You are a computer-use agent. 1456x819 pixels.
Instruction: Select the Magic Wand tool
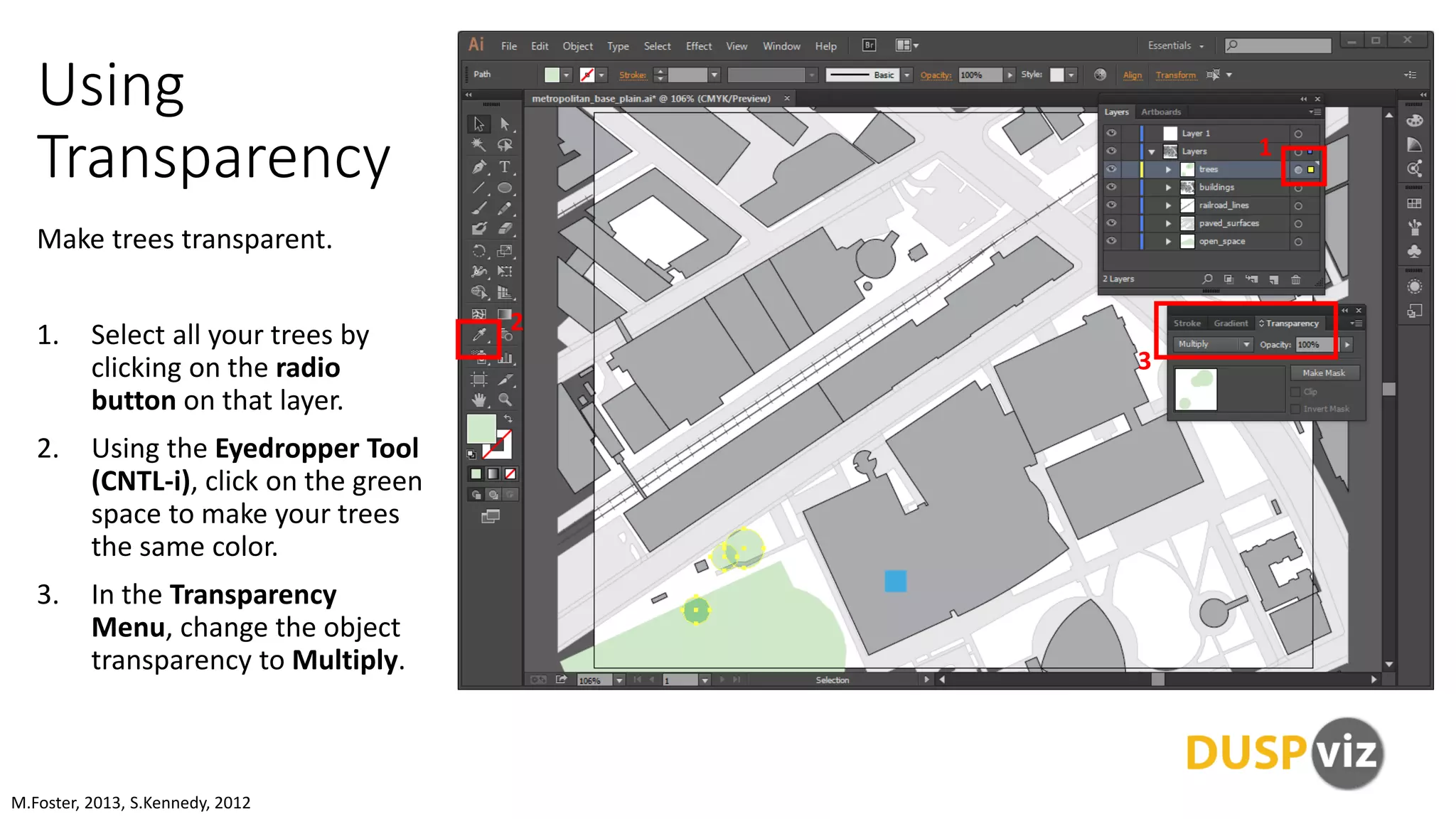pos(479,145)
